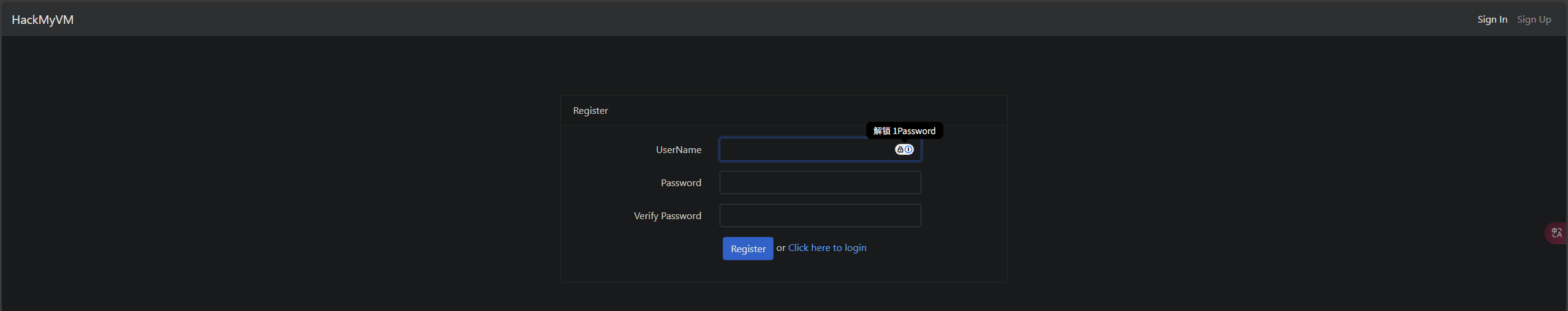1568x311 pixels.
Task: Open the HackMyVM brand home link
Action: click(x=42, y=20)
